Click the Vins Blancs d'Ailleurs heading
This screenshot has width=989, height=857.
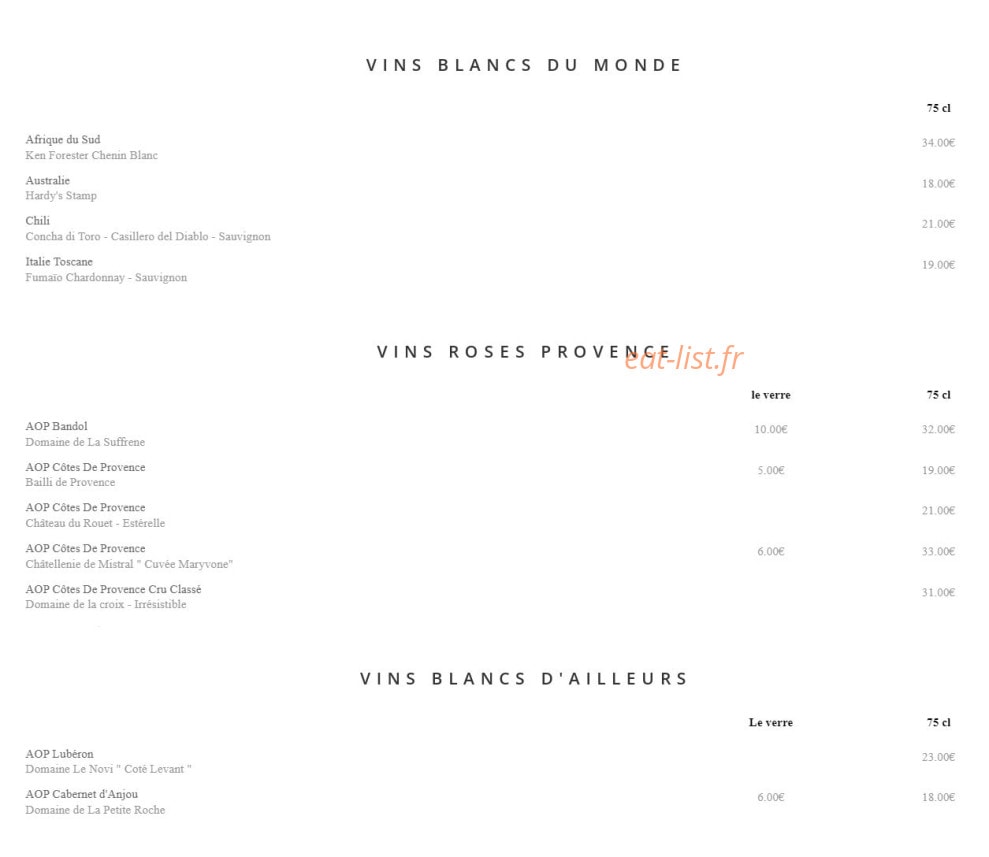pos(524,679)
